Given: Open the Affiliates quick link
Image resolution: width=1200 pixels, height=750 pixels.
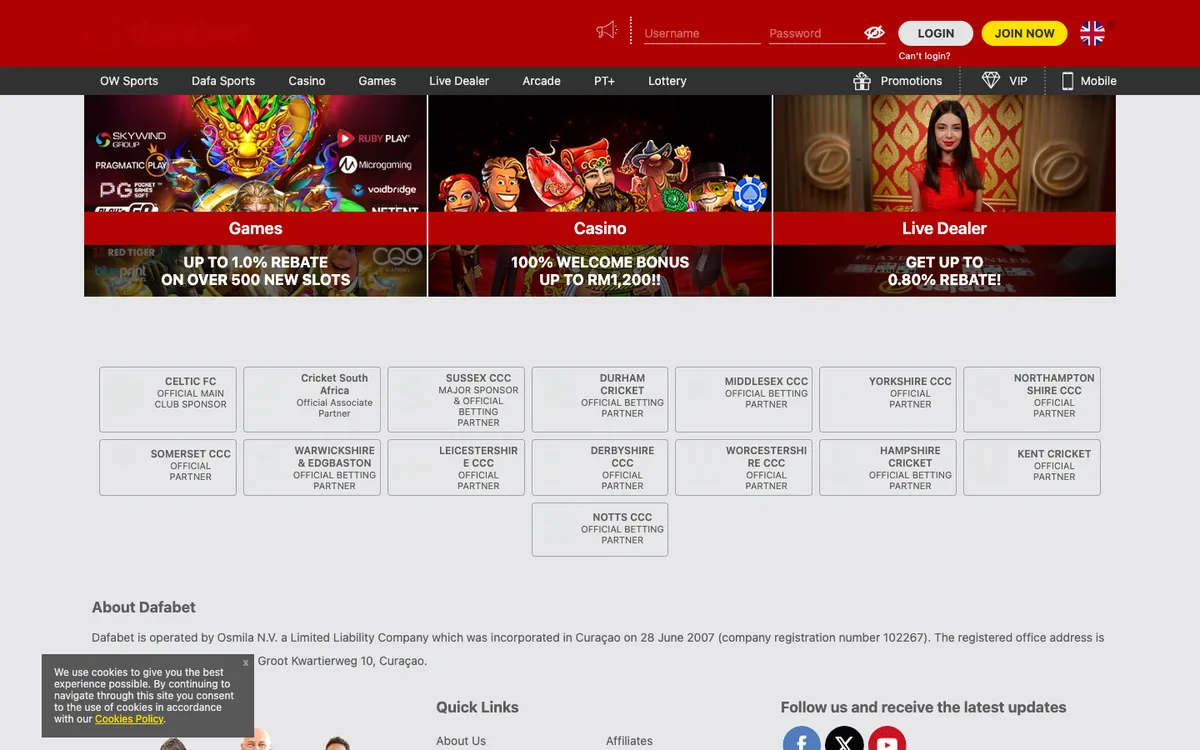Looking at the screenshot, I should (x=629, y=741).
